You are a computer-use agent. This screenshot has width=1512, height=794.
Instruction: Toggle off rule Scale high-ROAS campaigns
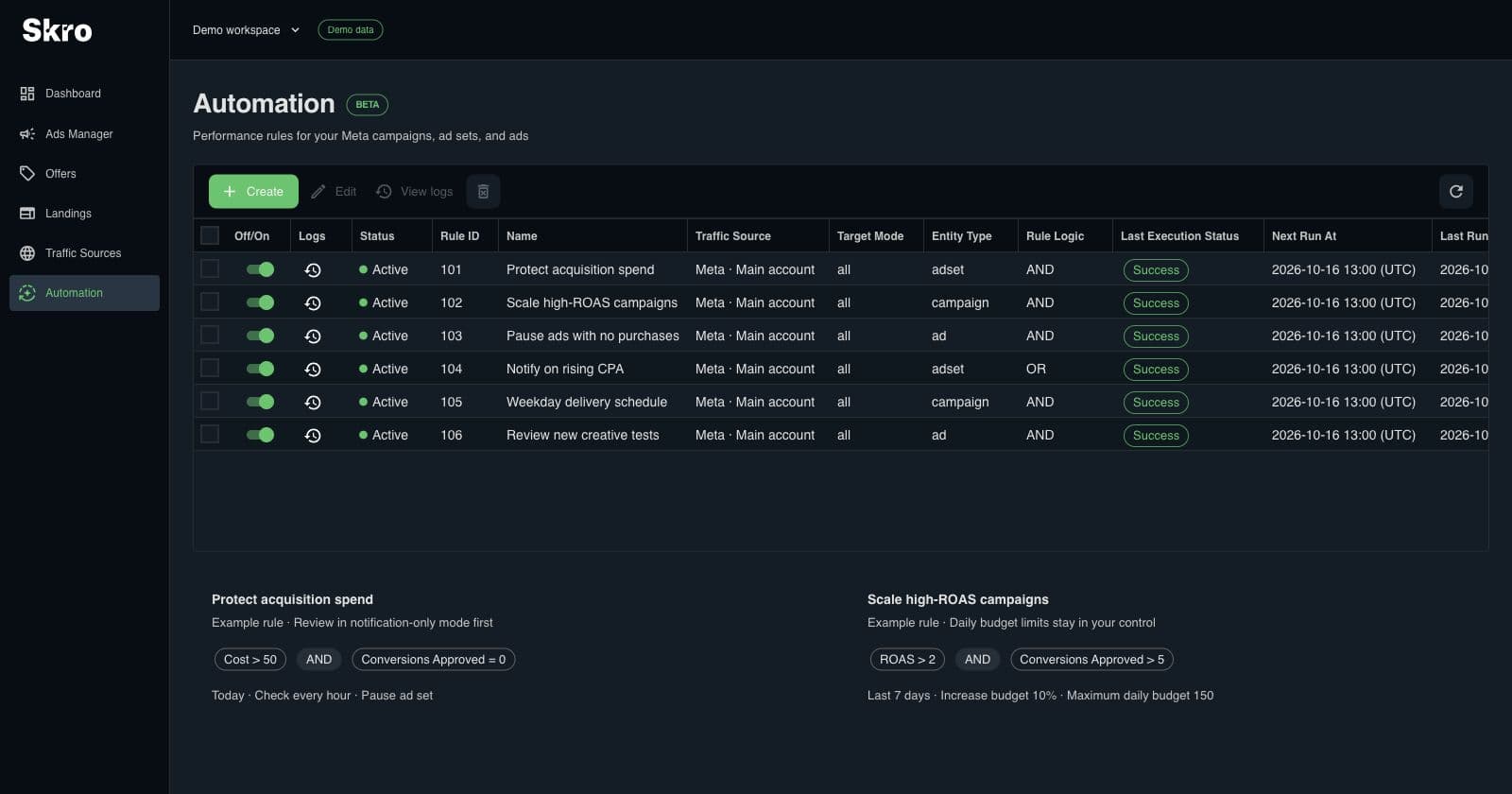260,302
